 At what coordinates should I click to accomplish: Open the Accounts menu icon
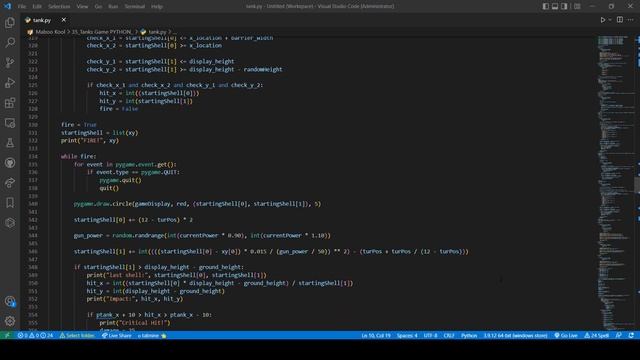click(x=10, y=302)
